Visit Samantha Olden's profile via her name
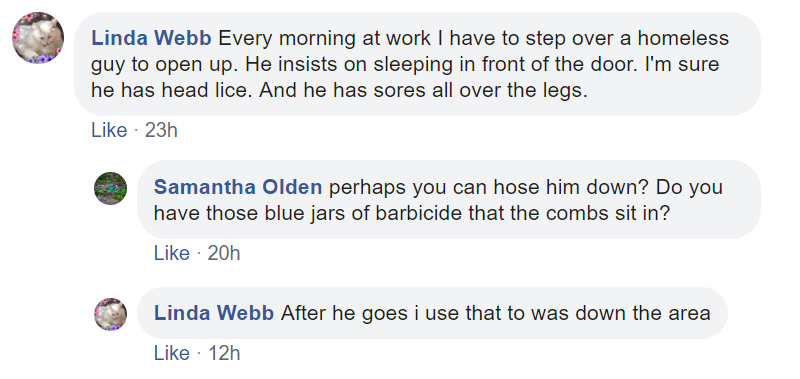This screenshot has width=800, height=379. (x=238, y=187)
